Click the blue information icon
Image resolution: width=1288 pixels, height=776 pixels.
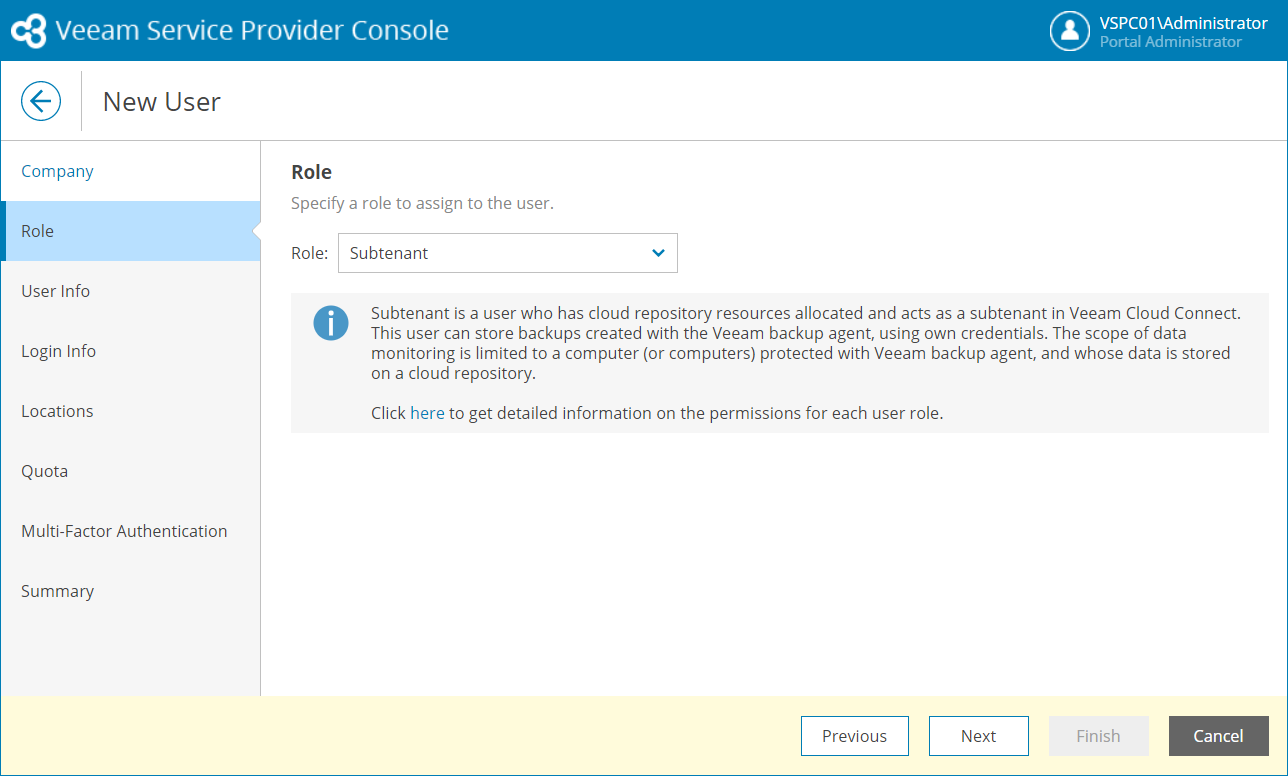coord(331,323)
